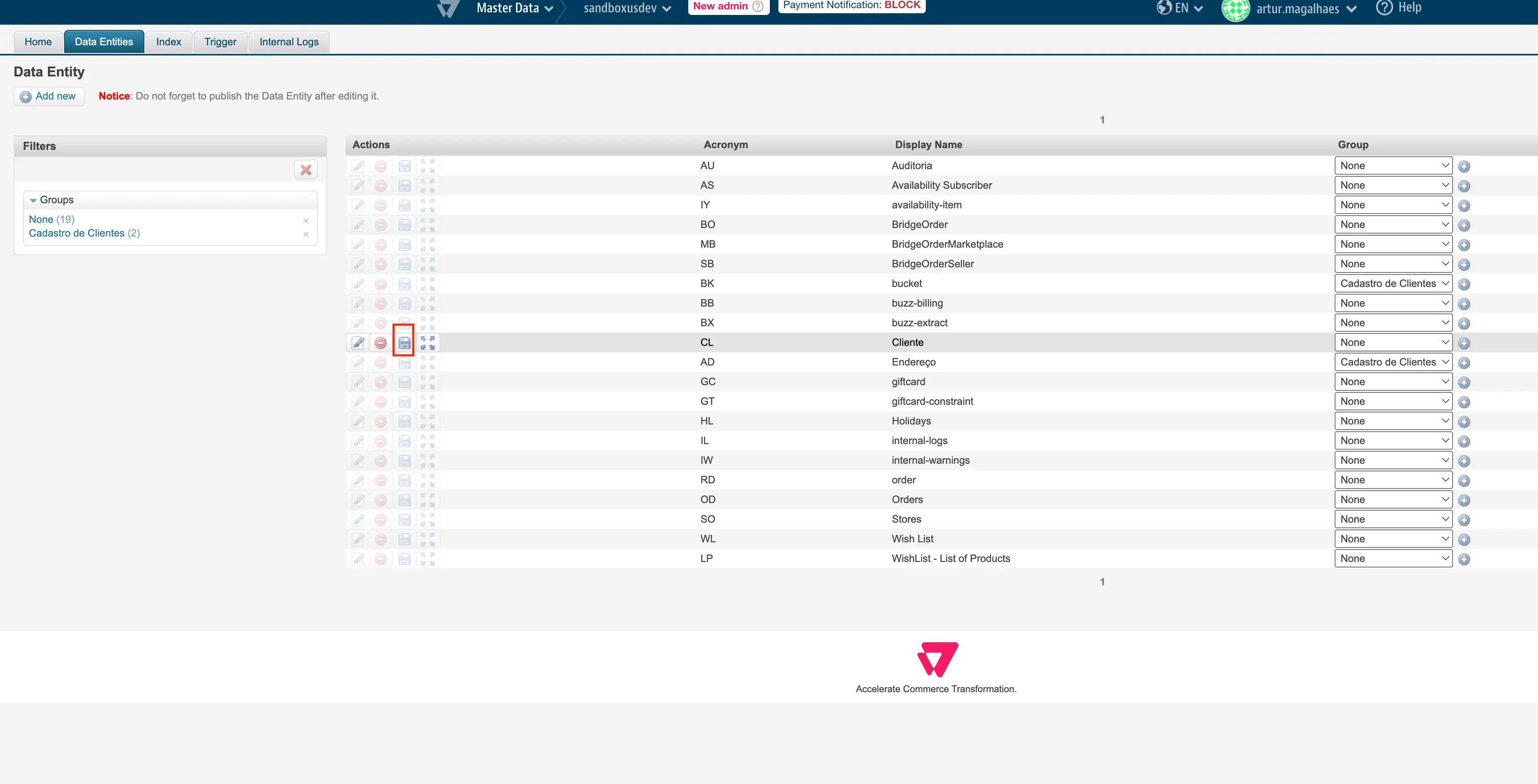Remove the Cadastro de Clientes group filter

(x=306, y=234)
